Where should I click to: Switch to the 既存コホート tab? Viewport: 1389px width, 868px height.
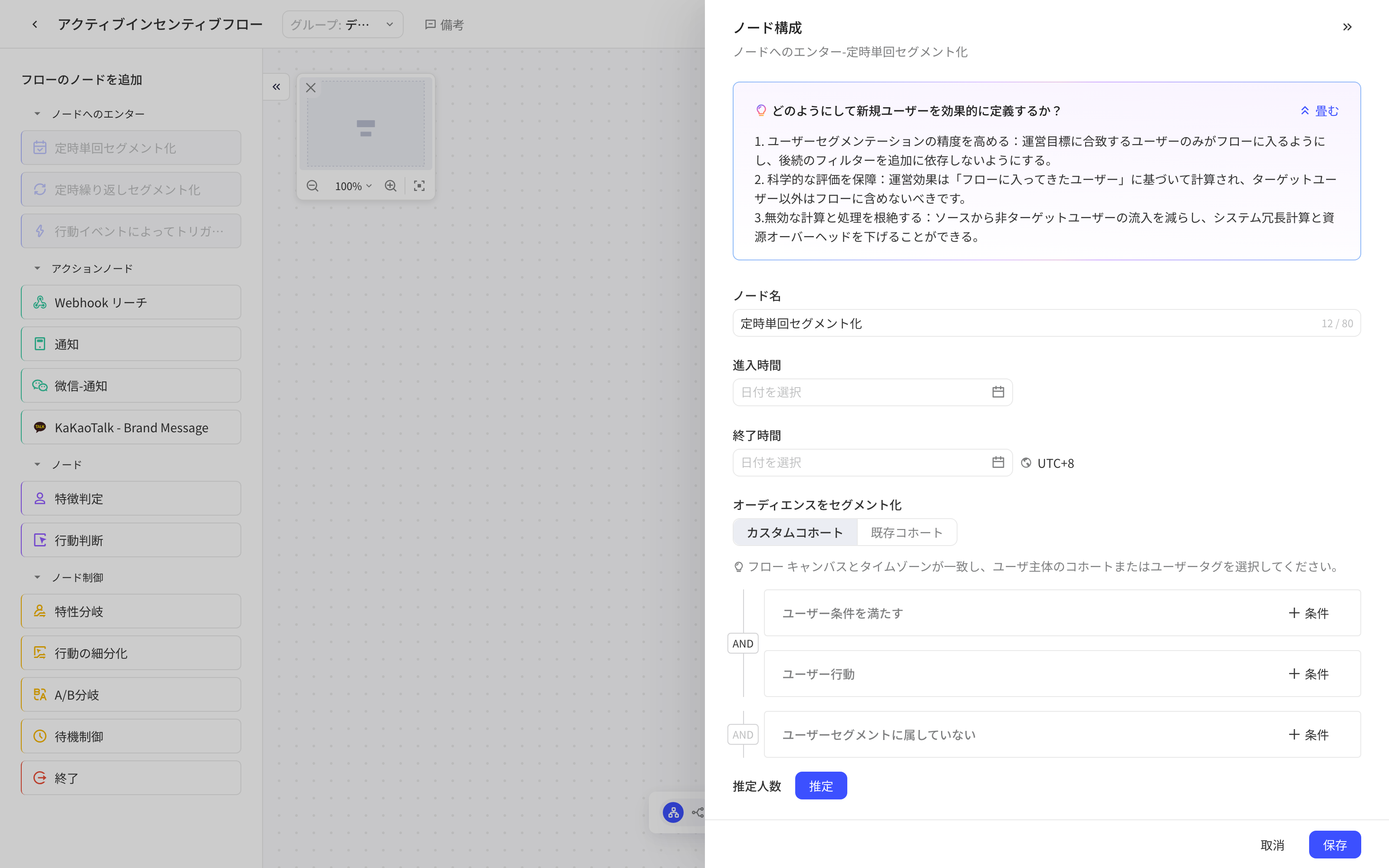(907, 532)
